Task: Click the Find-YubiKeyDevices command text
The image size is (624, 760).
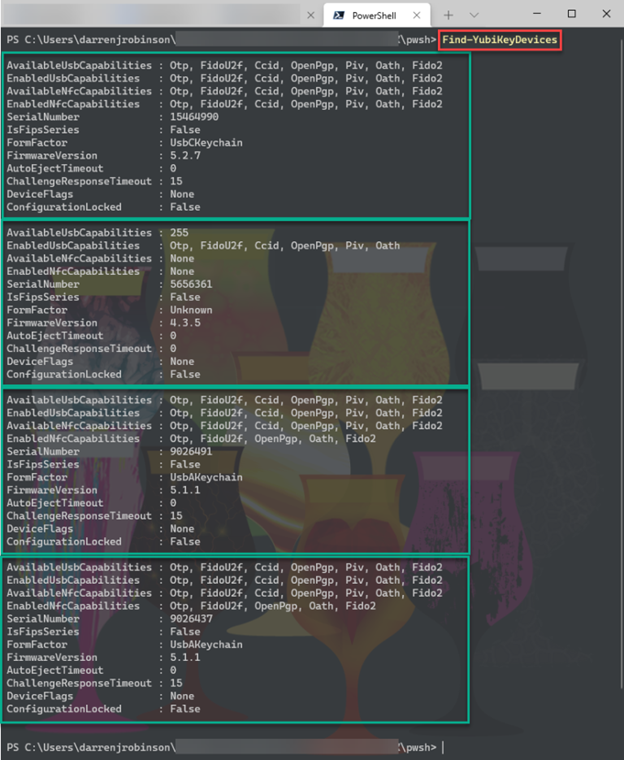Action: click(x=500, y=40)
